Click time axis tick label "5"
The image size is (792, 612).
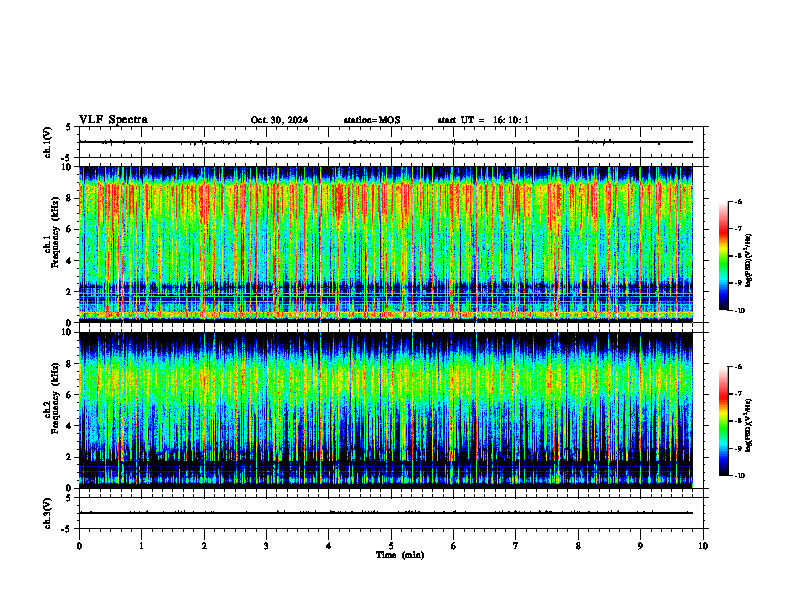(x=391, y=546)
